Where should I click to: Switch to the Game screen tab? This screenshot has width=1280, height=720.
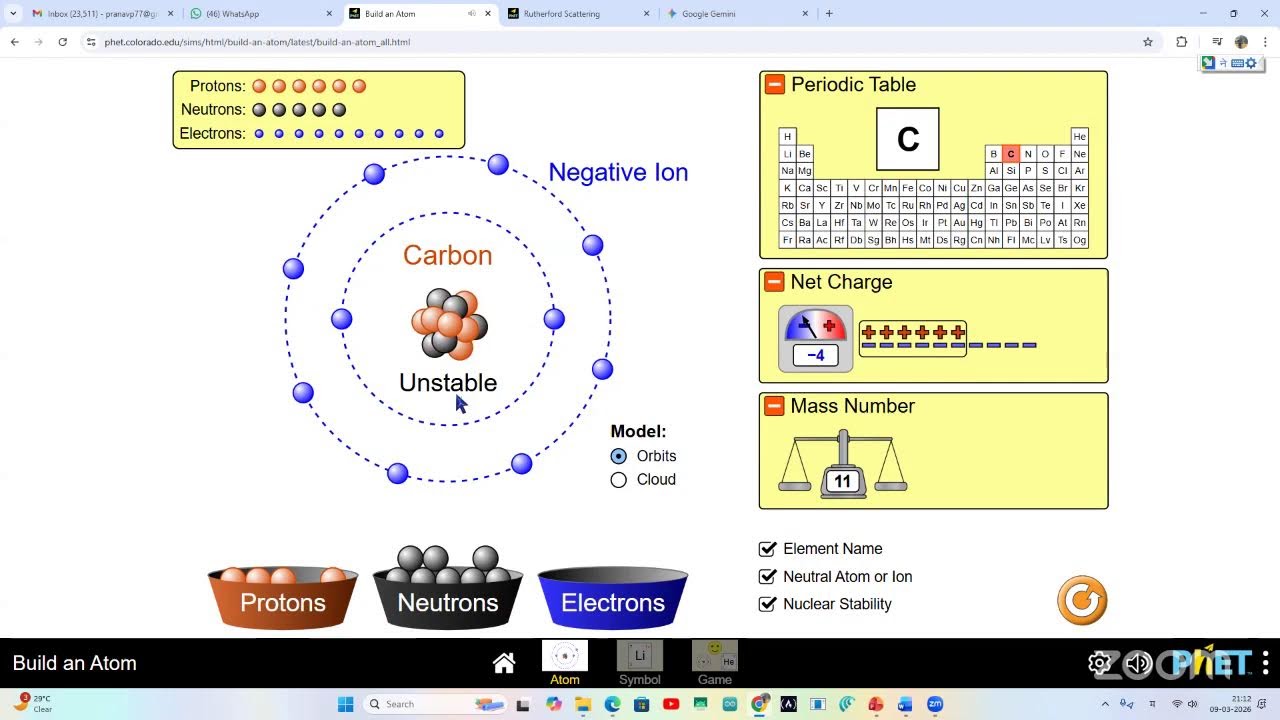click(x=715, y=663)
